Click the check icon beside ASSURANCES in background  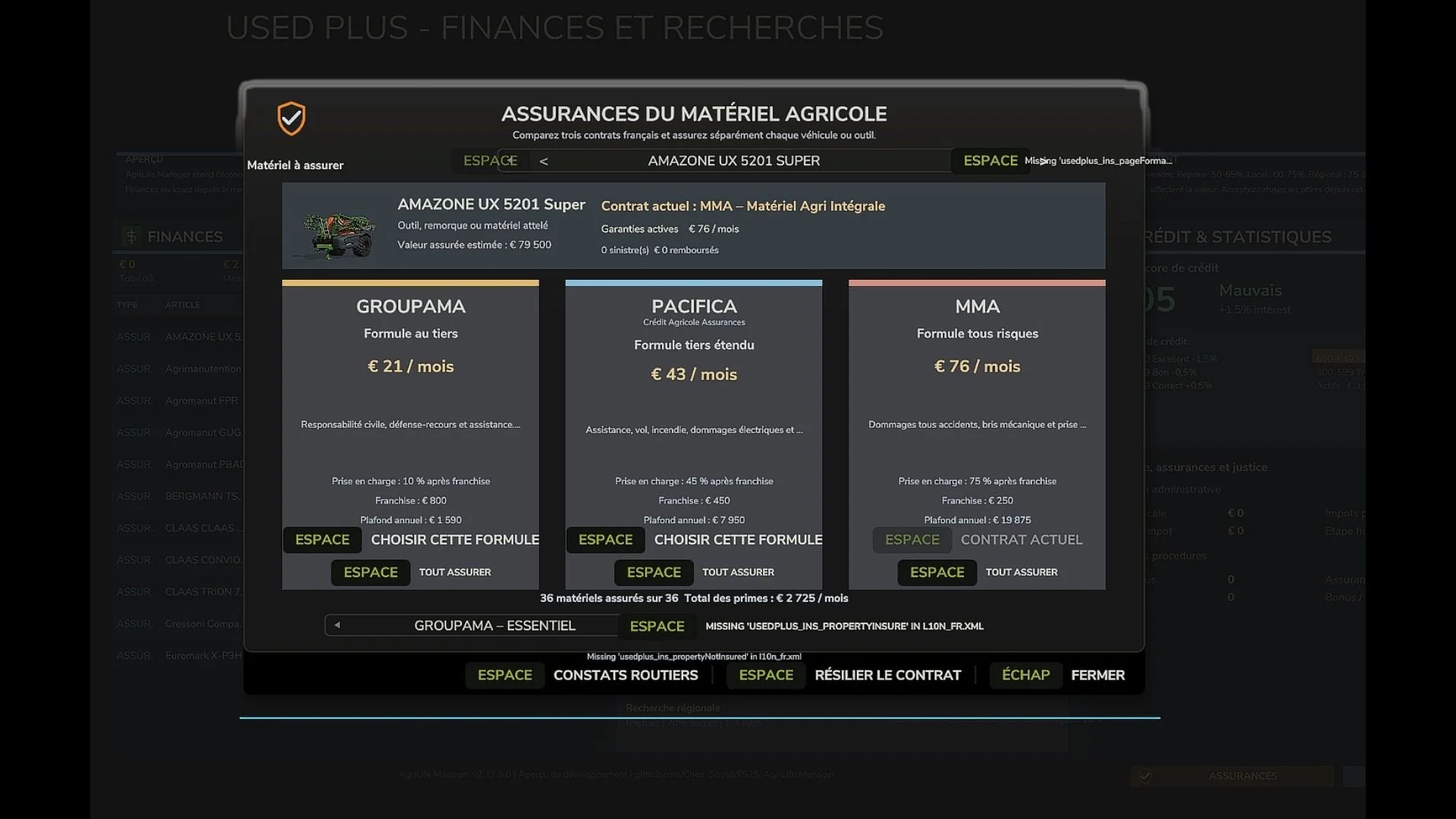click(x=1145, y=776)
